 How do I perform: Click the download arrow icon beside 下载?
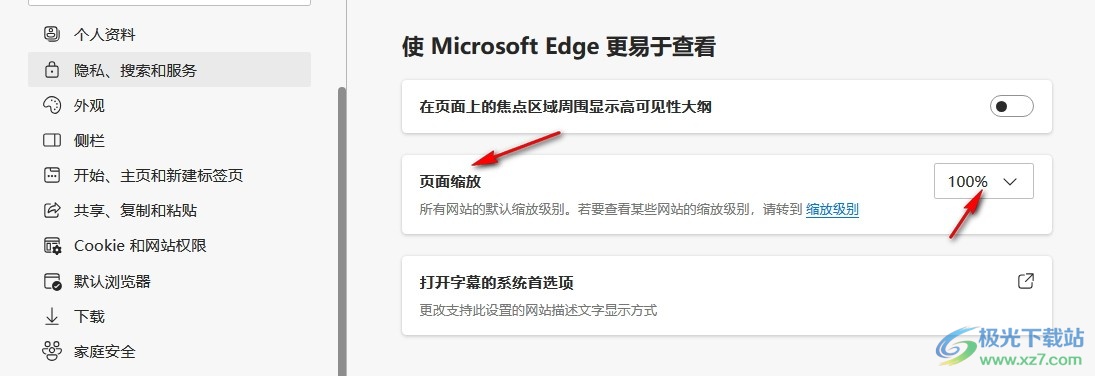pyautogui.click(x=52, y=317)
